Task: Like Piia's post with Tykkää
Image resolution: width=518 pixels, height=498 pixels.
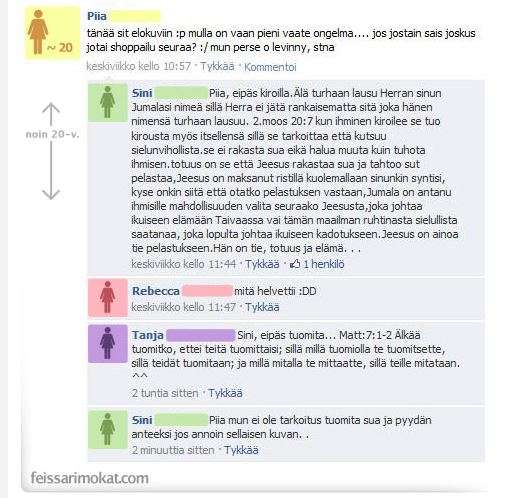Action: pyautogui.click(x=217, y=66)
